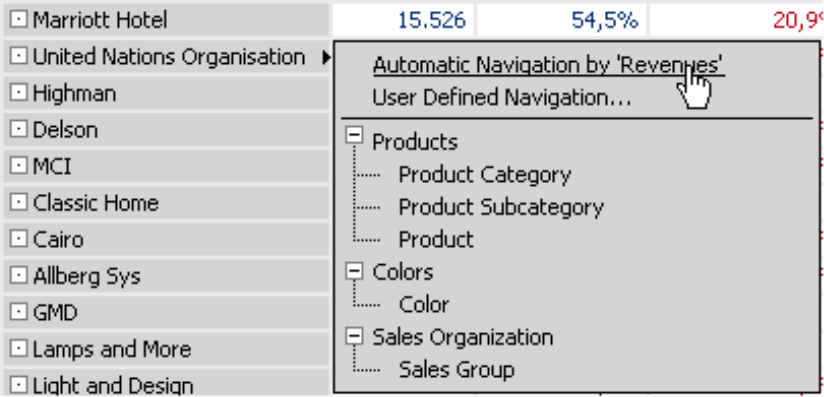The image size is (824, 397).
Task: Collapse the Colors tree node
Action: pyautogui.click(x=355, y=271)
